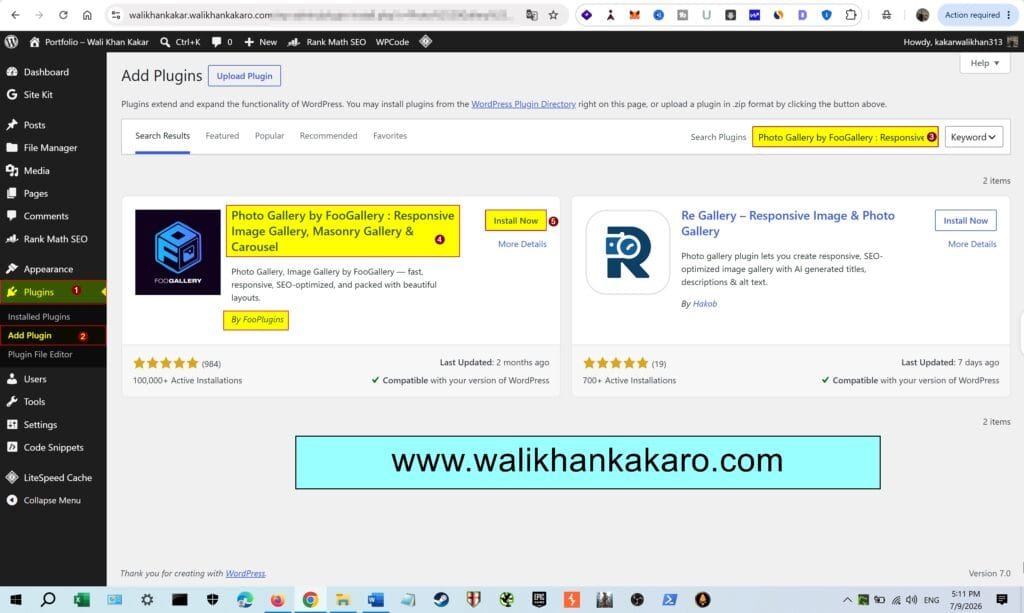The height and width of the screenshot is (613, 1024).
Task: Open WordPress link in footer
Action: [246, 573]
